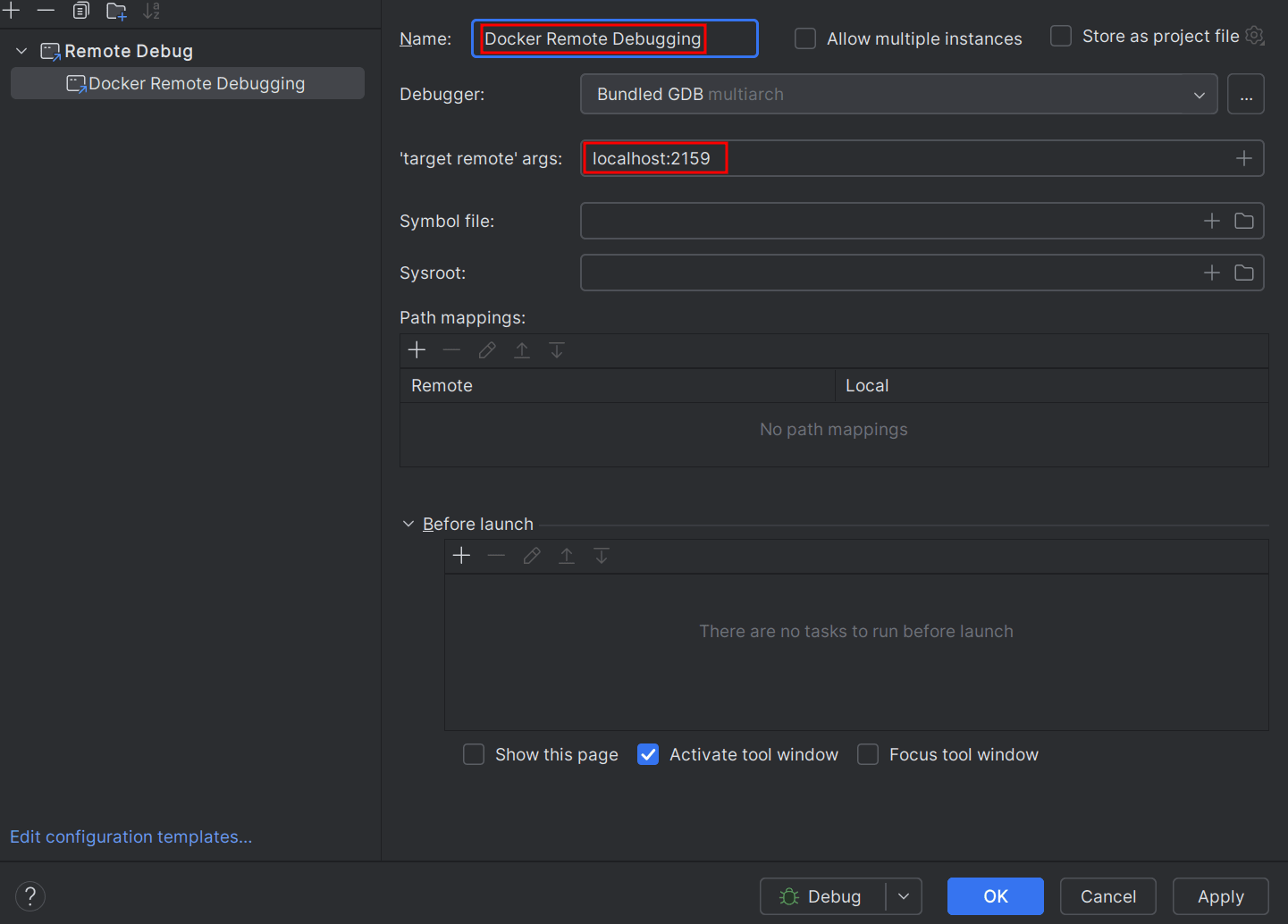The image size is (1288, 924).
Task: Add a new run configuration
Action: tap(12, 11)
